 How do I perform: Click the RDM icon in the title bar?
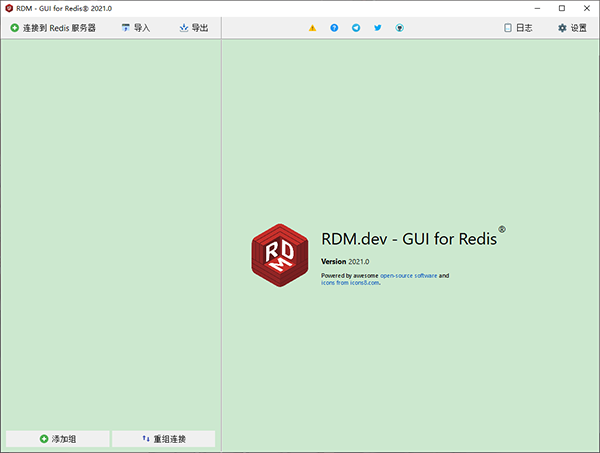coord(9,8)
